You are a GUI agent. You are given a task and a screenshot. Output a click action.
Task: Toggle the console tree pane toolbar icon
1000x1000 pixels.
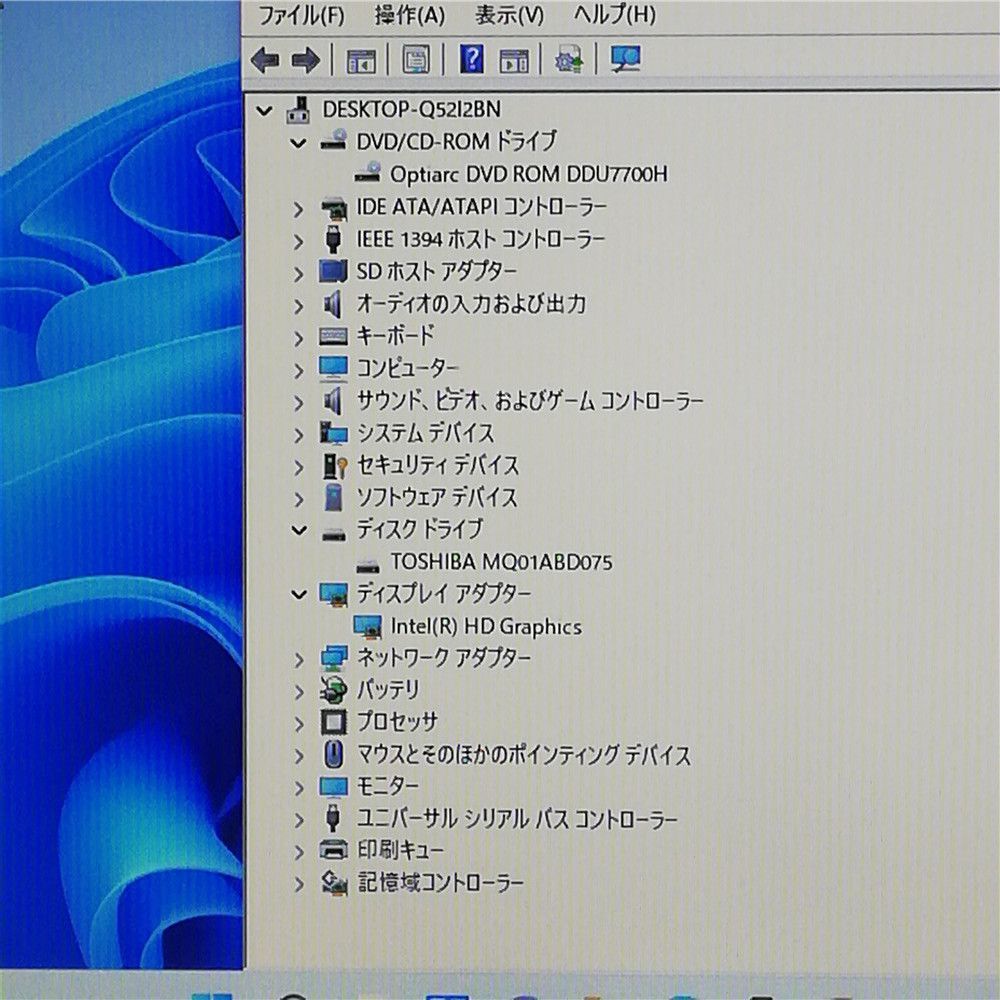pos(360,61)
